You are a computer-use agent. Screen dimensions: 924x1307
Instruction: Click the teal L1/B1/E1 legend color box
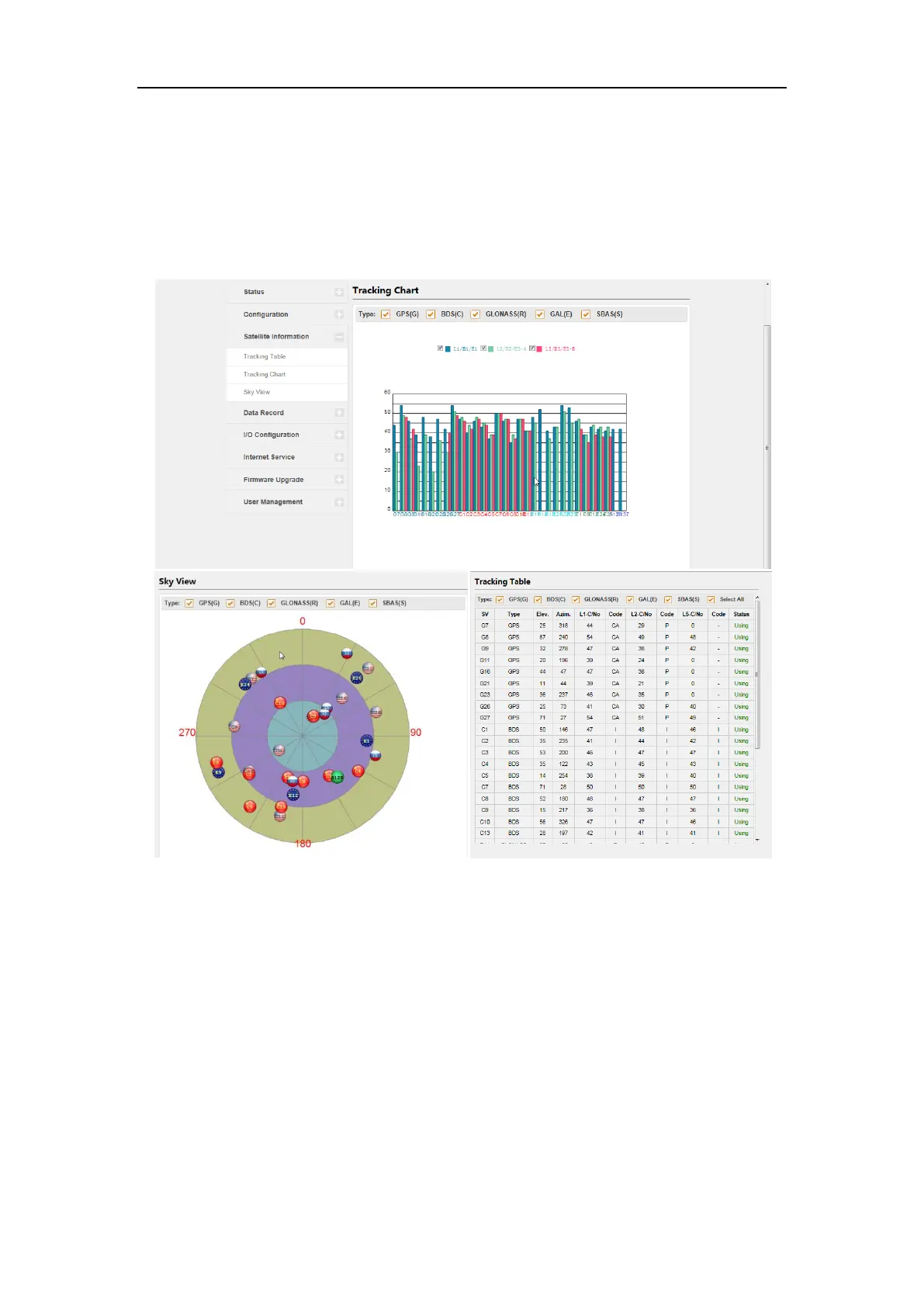tap(448, 348)
